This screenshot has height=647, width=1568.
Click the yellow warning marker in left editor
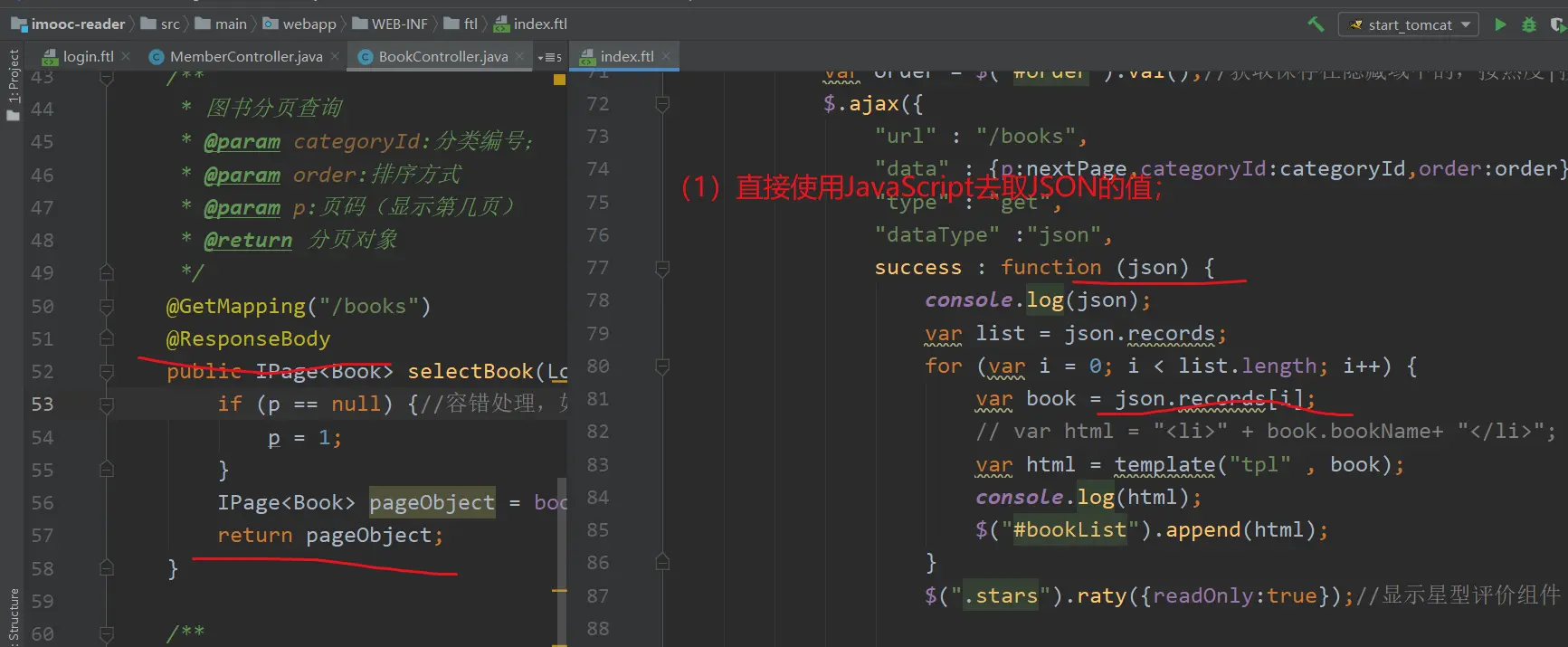[x=559, y=80]
